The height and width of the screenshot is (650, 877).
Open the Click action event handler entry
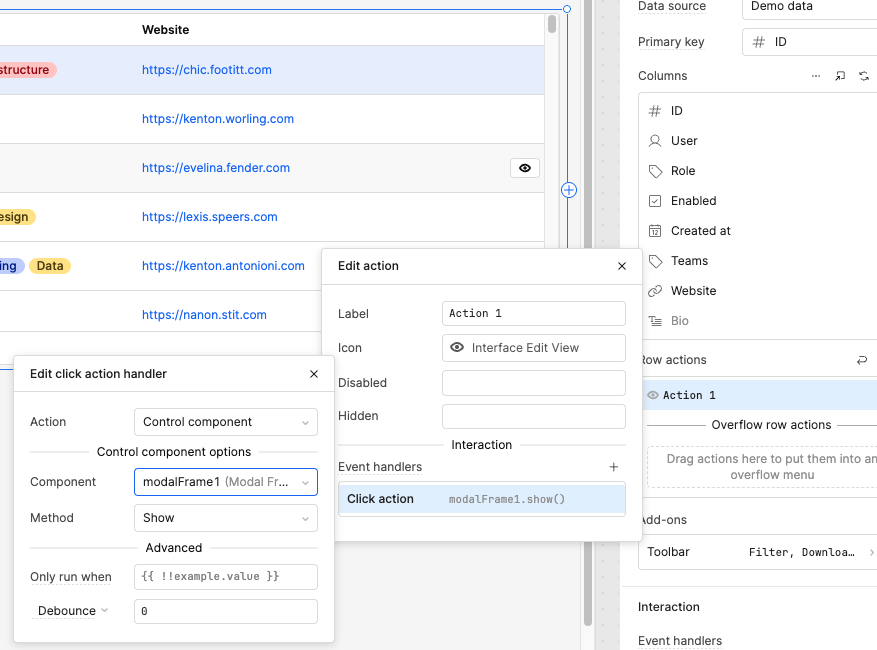(482, 499)
